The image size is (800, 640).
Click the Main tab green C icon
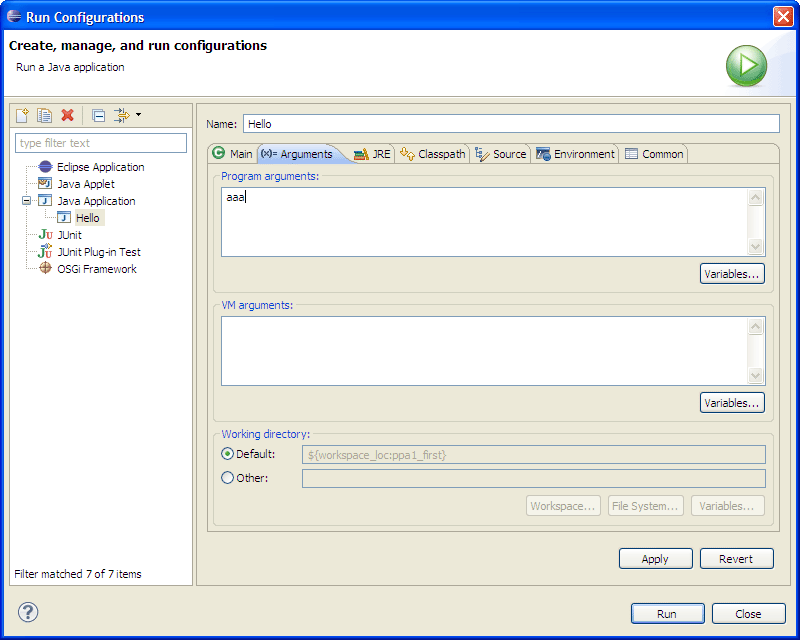tap(218, 153)
